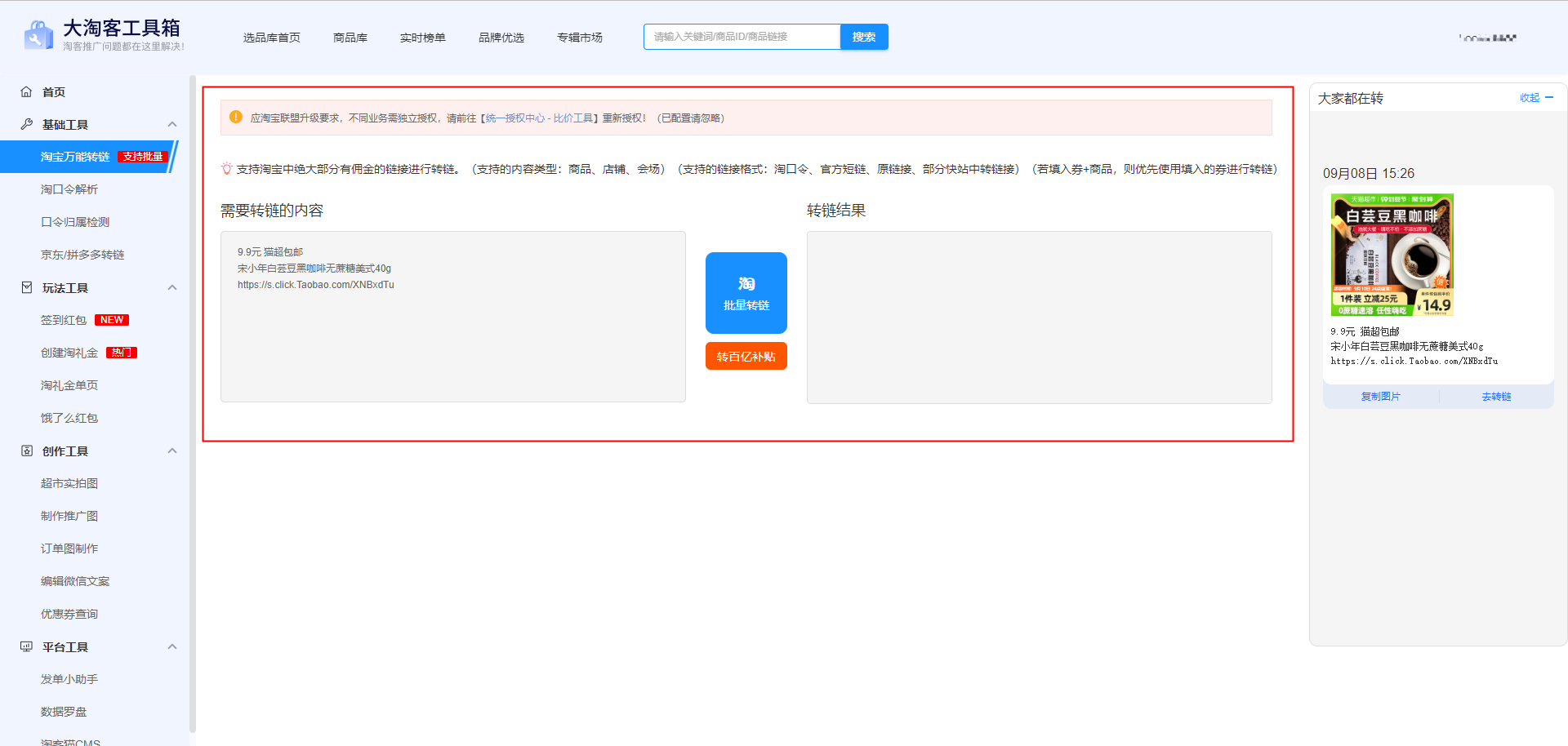
Task: Click the 大淘客工具箱 logo icon
Action: (38, 36)
